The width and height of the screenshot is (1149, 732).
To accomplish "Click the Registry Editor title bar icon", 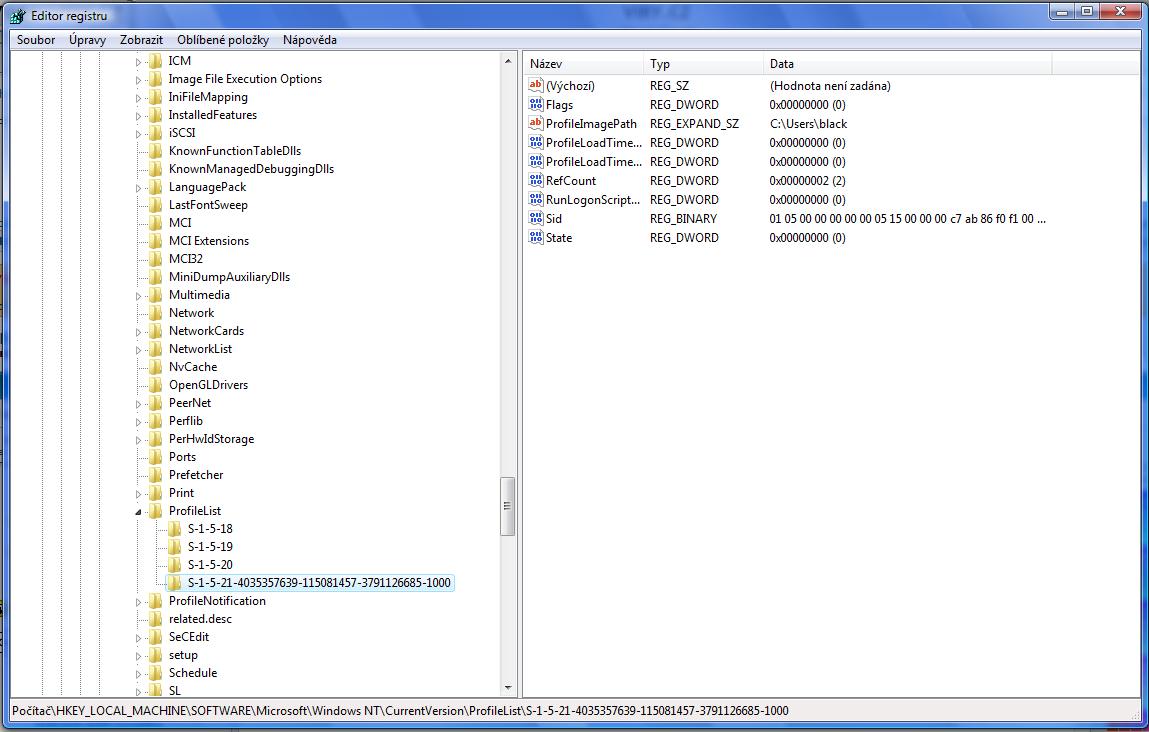I will click(17, 15).
